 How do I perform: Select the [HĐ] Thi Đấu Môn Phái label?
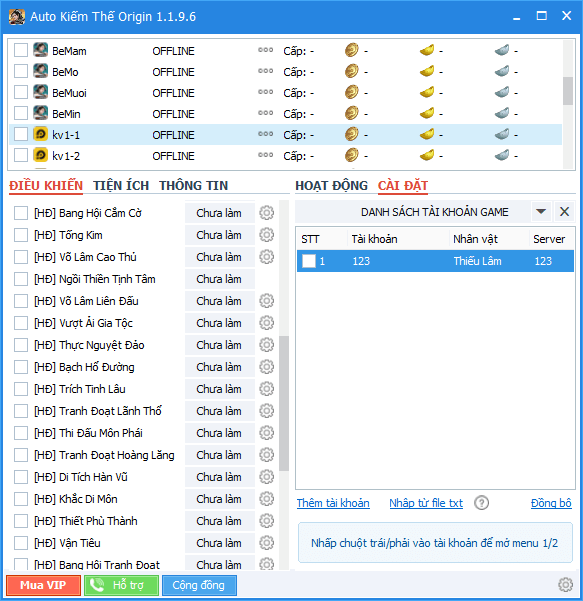88,433
